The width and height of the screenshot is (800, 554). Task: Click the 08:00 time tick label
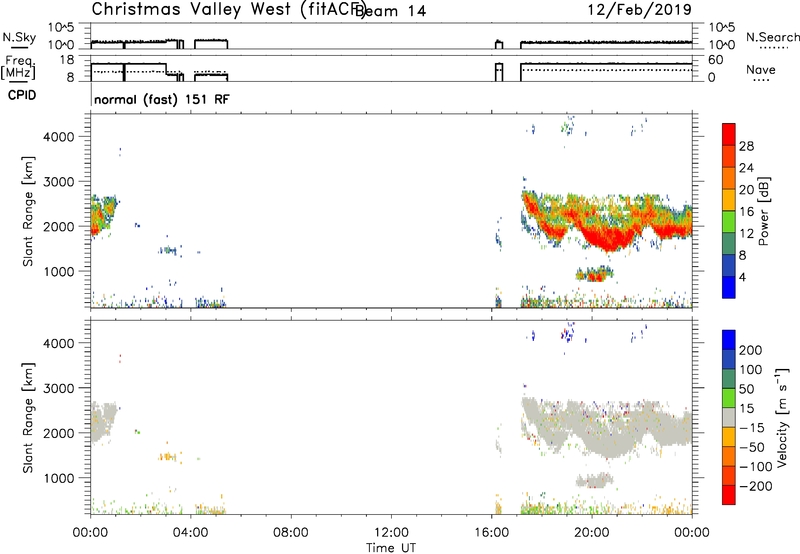(x=291, y=533)
